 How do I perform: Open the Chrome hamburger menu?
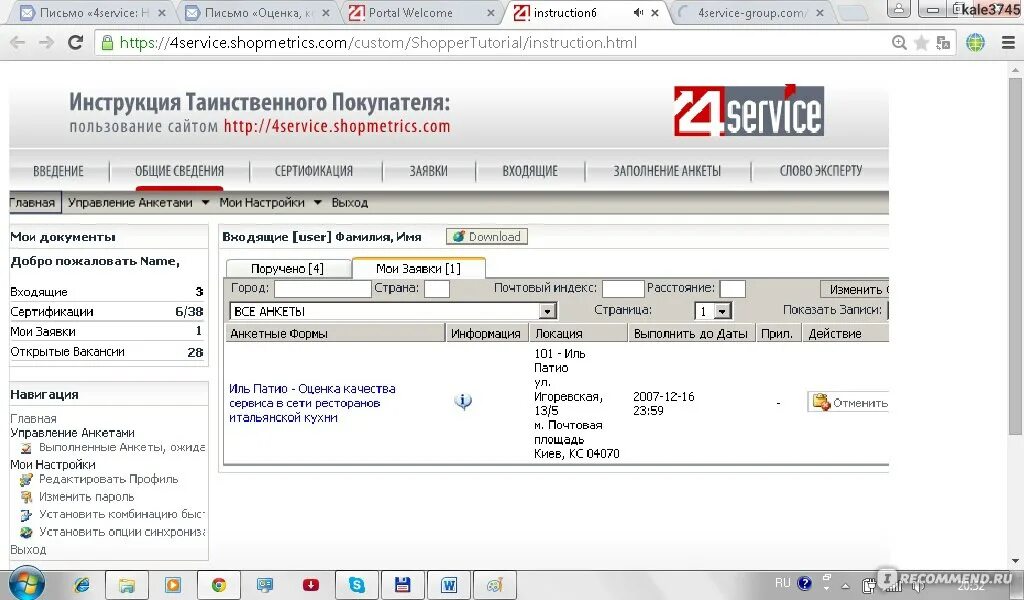[x=1008, y=42]
